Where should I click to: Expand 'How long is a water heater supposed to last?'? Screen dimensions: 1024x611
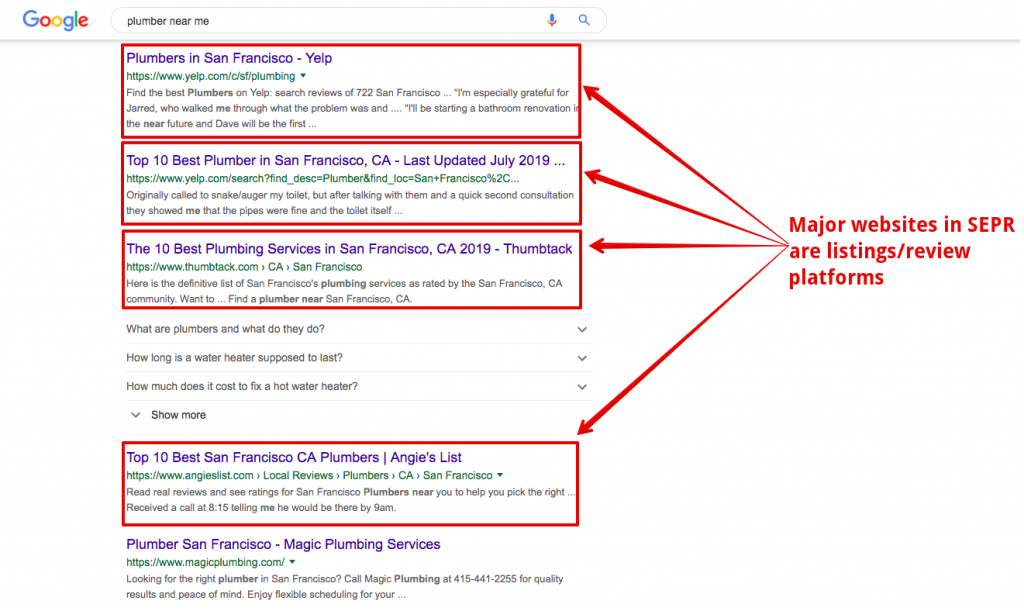click(x=357, y=358)
